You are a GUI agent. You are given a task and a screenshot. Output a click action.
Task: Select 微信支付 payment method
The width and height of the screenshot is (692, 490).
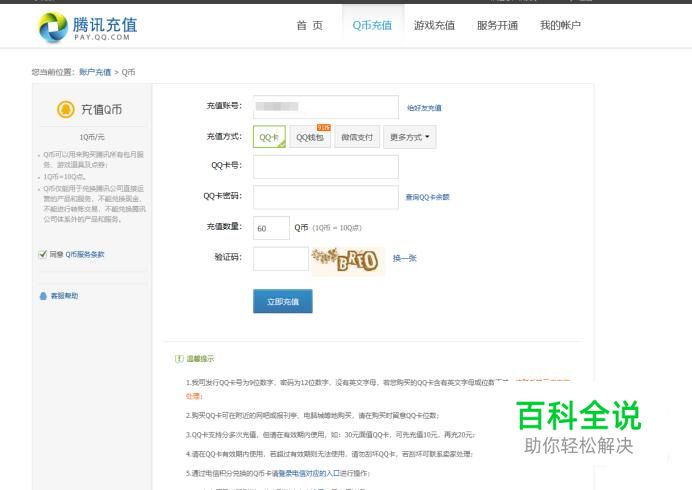coord(357,137)
